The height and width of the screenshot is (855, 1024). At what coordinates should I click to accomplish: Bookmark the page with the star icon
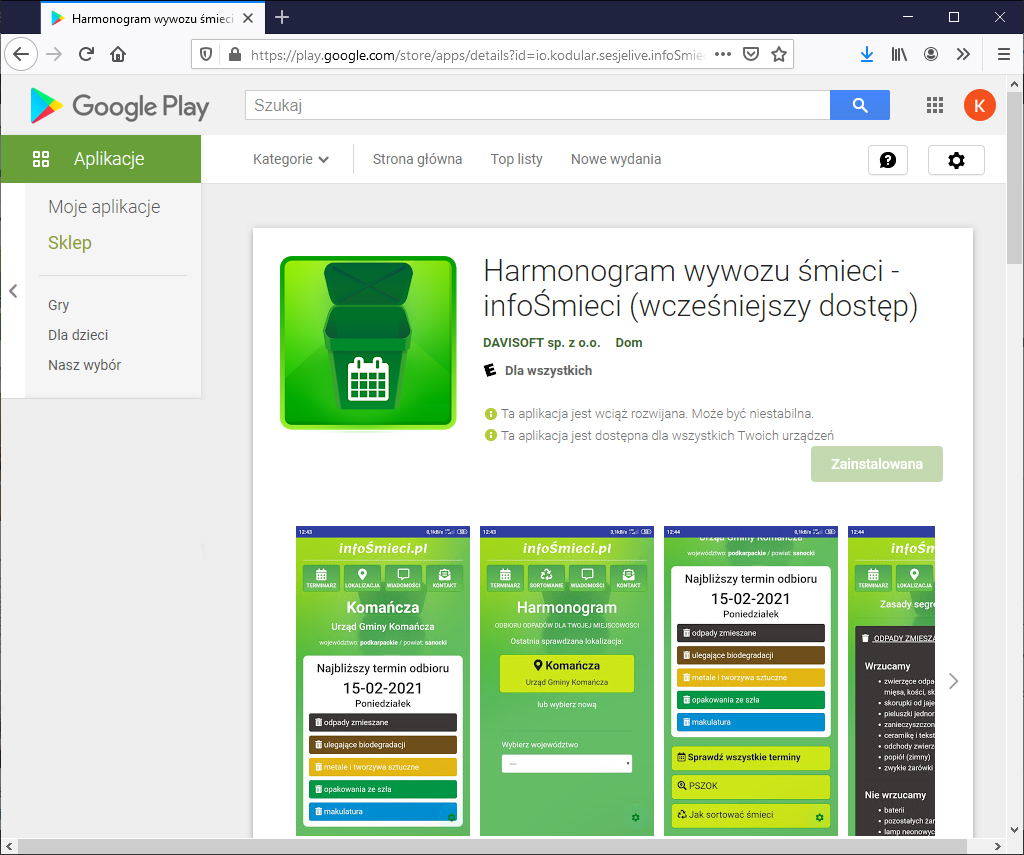click(779, 54)
